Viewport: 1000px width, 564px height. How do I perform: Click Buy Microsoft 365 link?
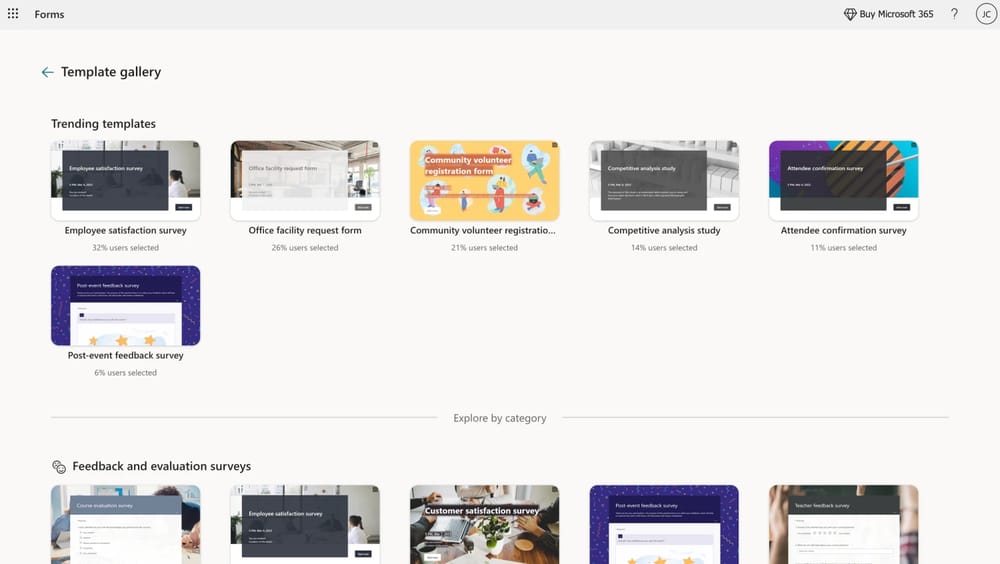pyautogui.click(x=896, y=14)
